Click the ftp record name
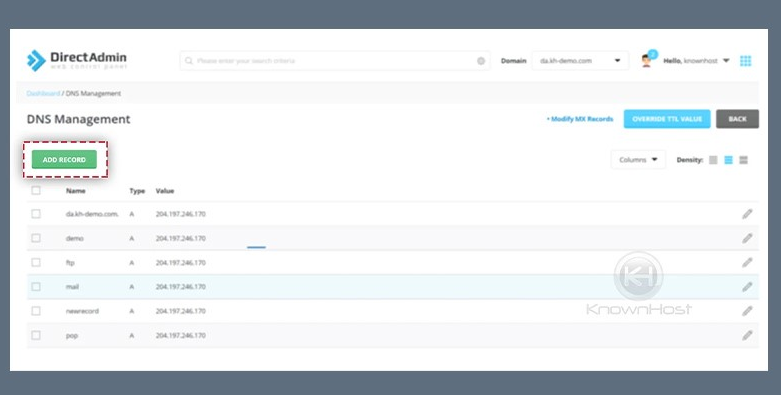781x395 pixels. 70,263
